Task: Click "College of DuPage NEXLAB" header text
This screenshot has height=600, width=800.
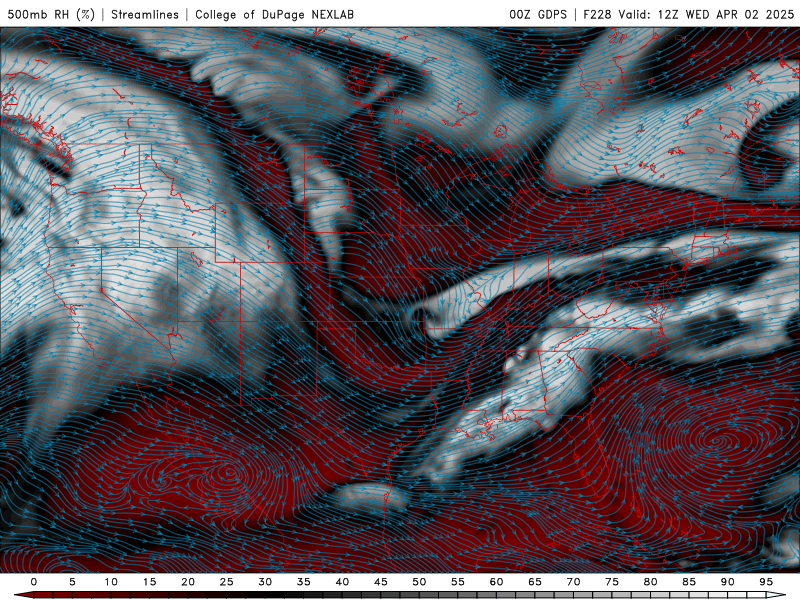Action: pyautogui.click(x=274, y=14)
